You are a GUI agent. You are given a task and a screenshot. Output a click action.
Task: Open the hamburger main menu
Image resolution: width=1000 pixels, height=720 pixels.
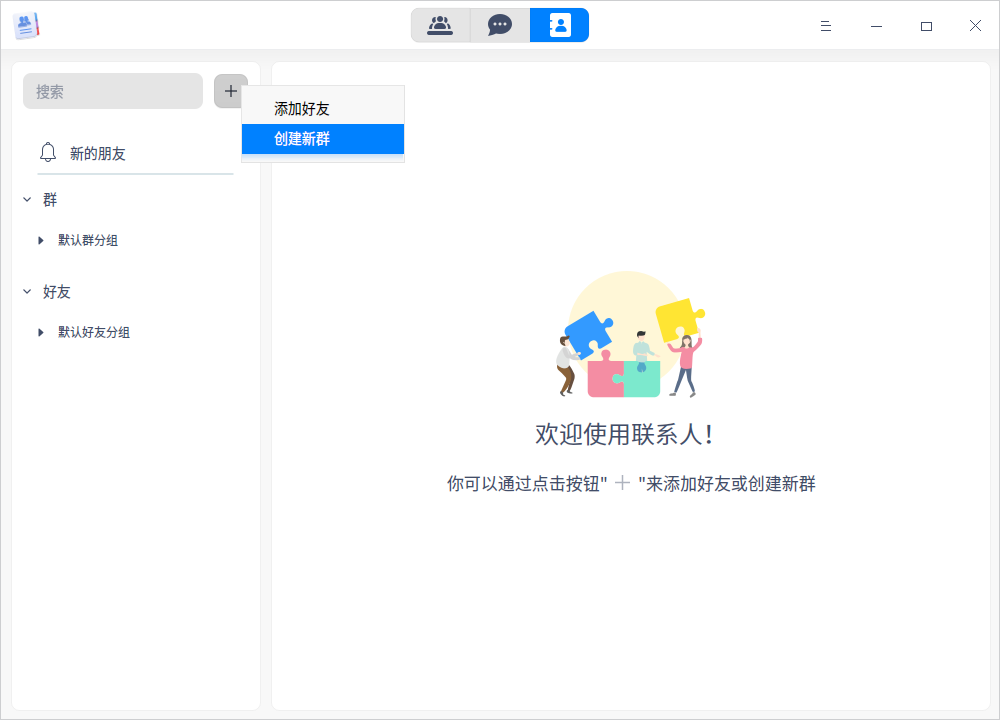click(826, 26)
